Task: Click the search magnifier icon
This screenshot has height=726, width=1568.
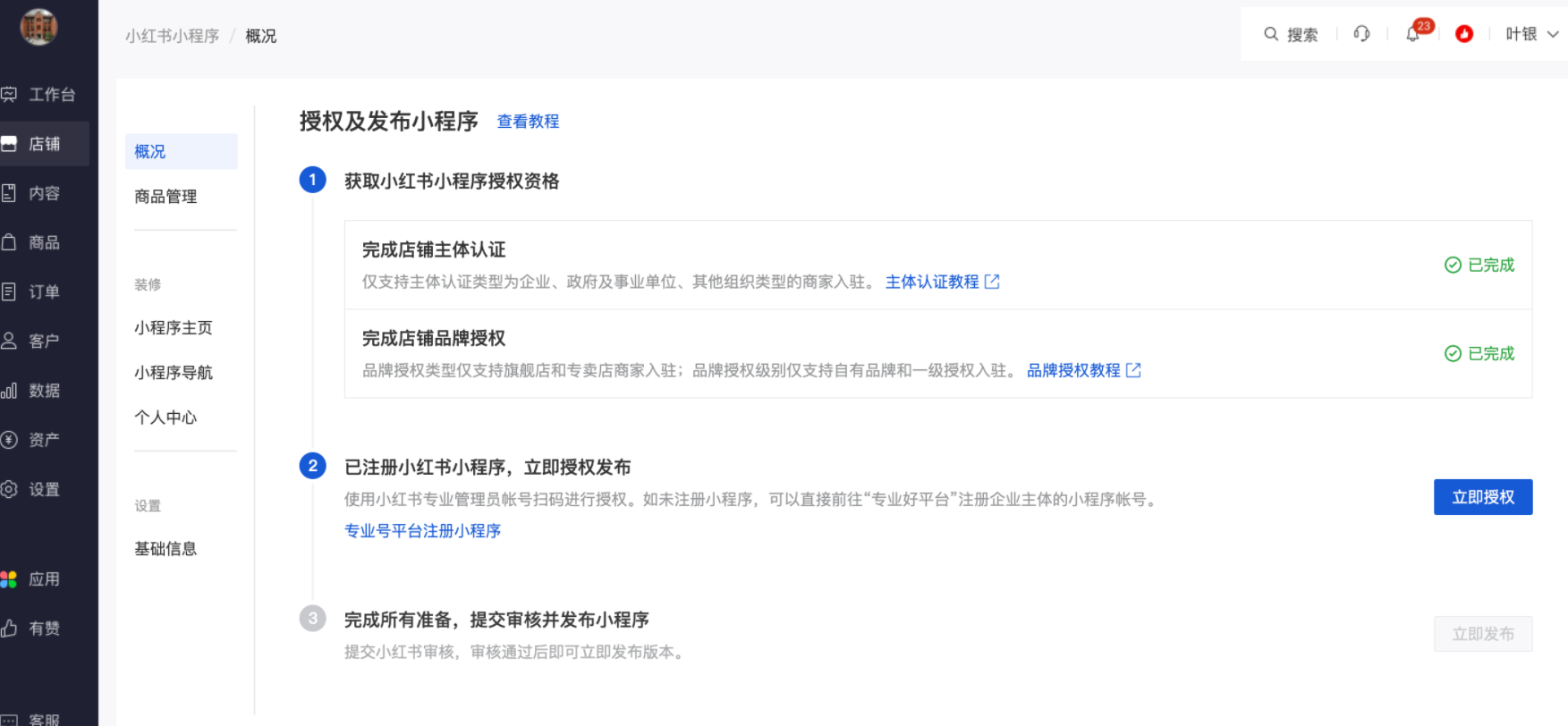Action: [x=1271, y=34]
